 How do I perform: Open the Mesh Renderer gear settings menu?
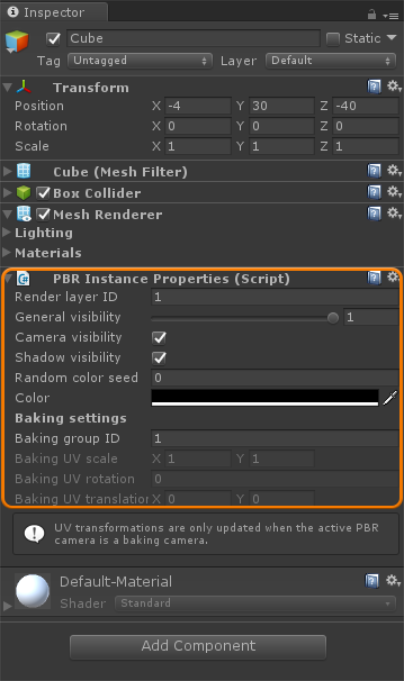tap(394, 213)
